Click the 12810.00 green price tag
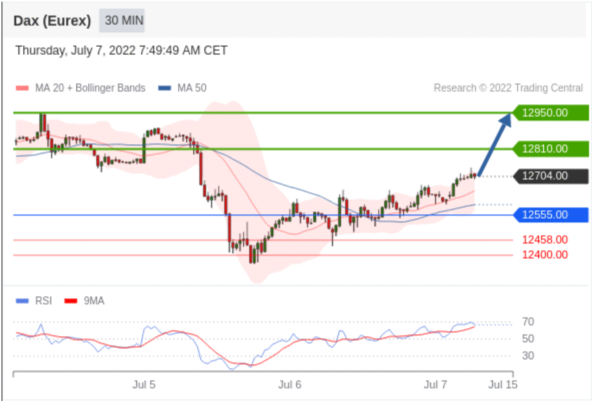 pyautogui.click(x=551, y=149)
